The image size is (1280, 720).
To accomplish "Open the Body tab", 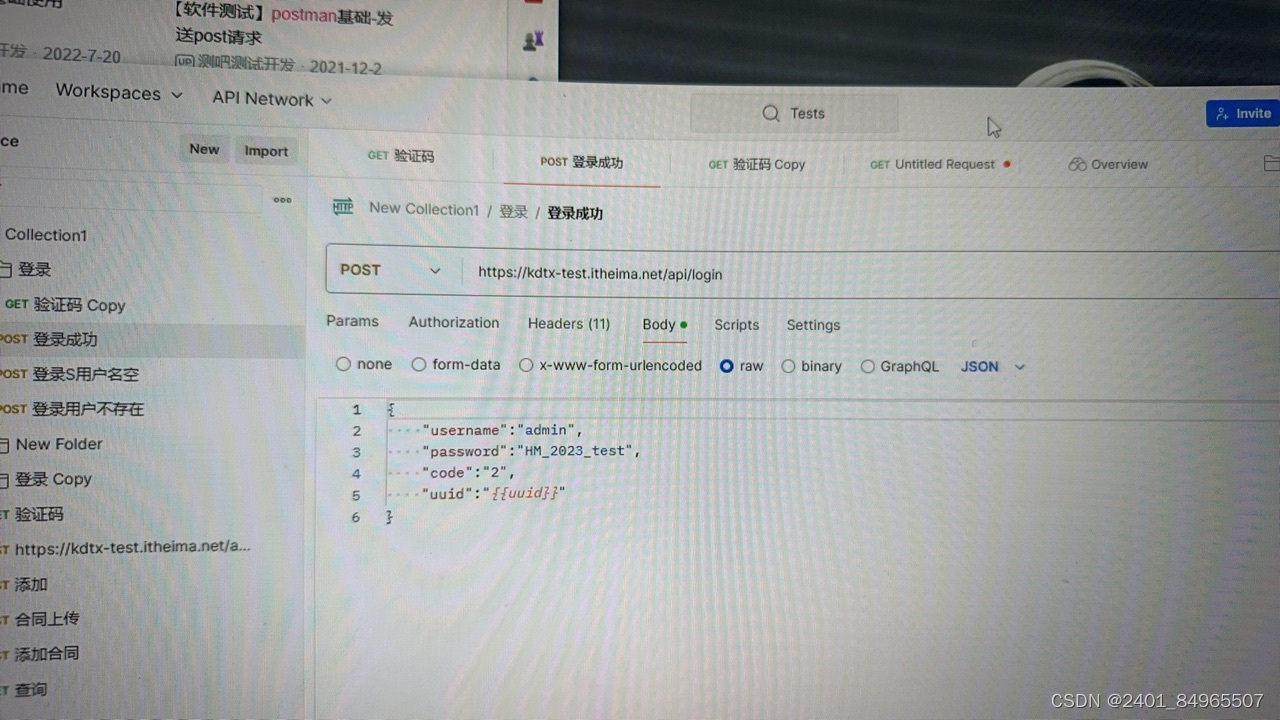I will 664,324.
